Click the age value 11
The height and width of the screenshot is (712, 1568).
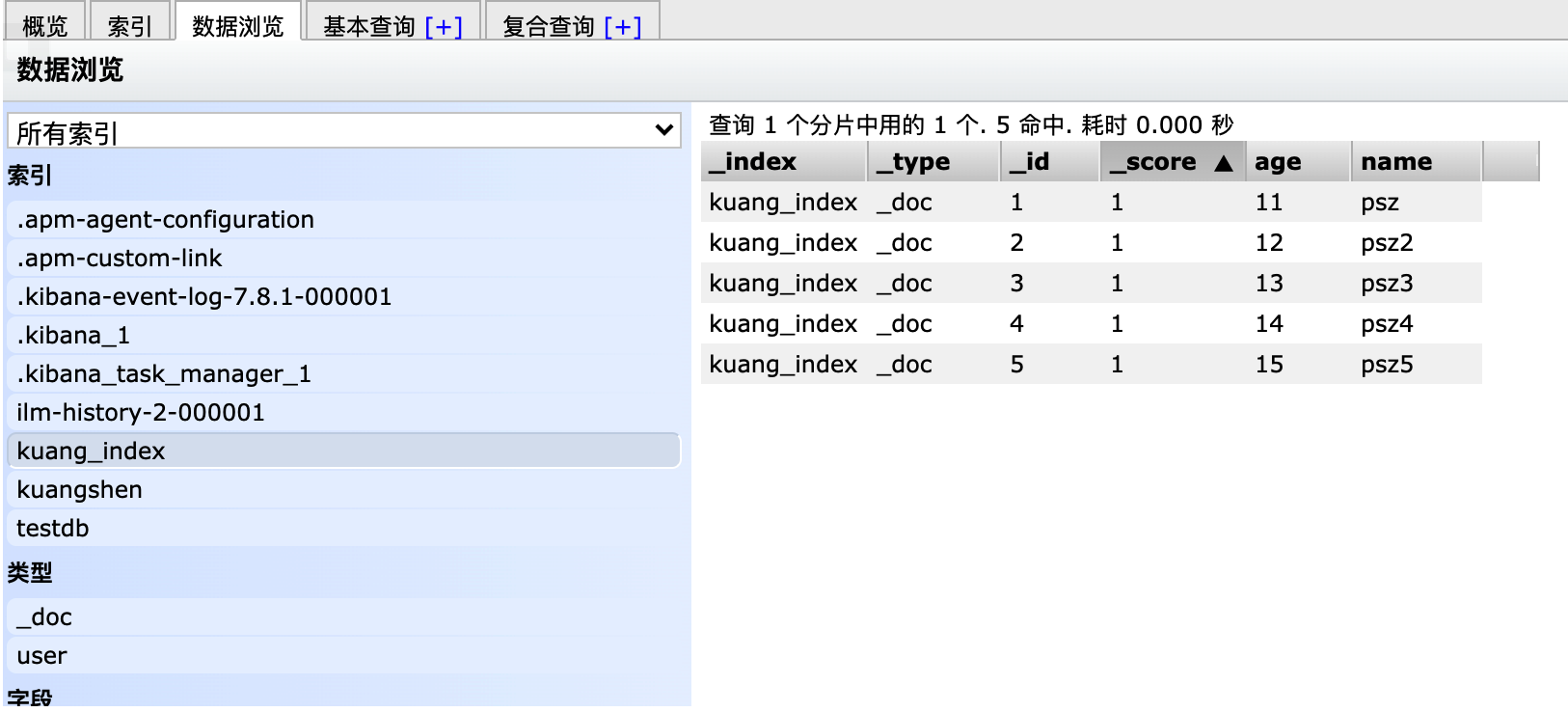pos(1269,203)
